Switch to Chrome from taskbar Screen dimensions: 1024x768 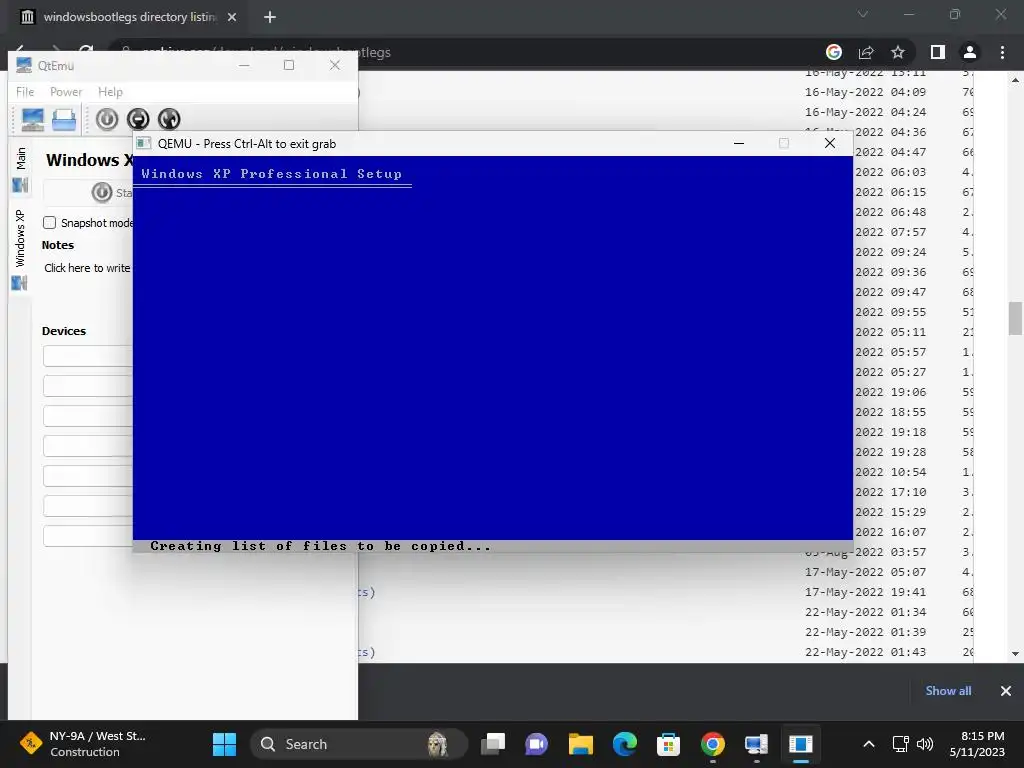coord(712,744)
